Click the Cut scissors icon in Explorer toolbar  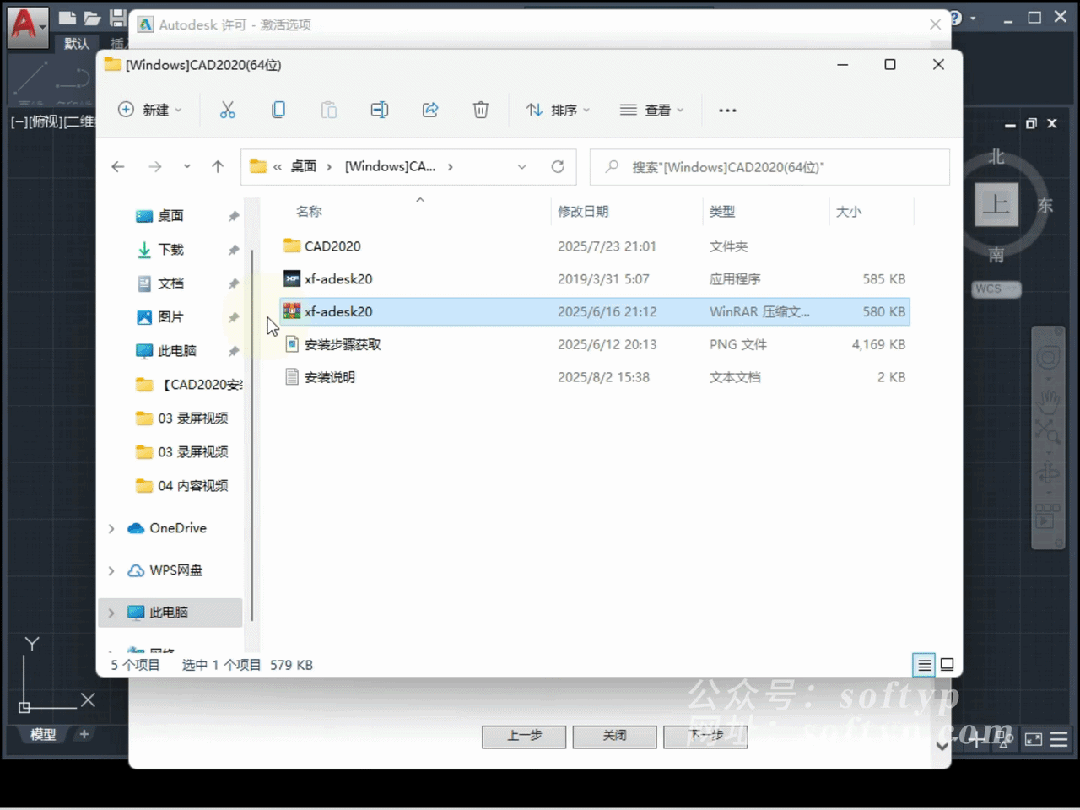227,110
